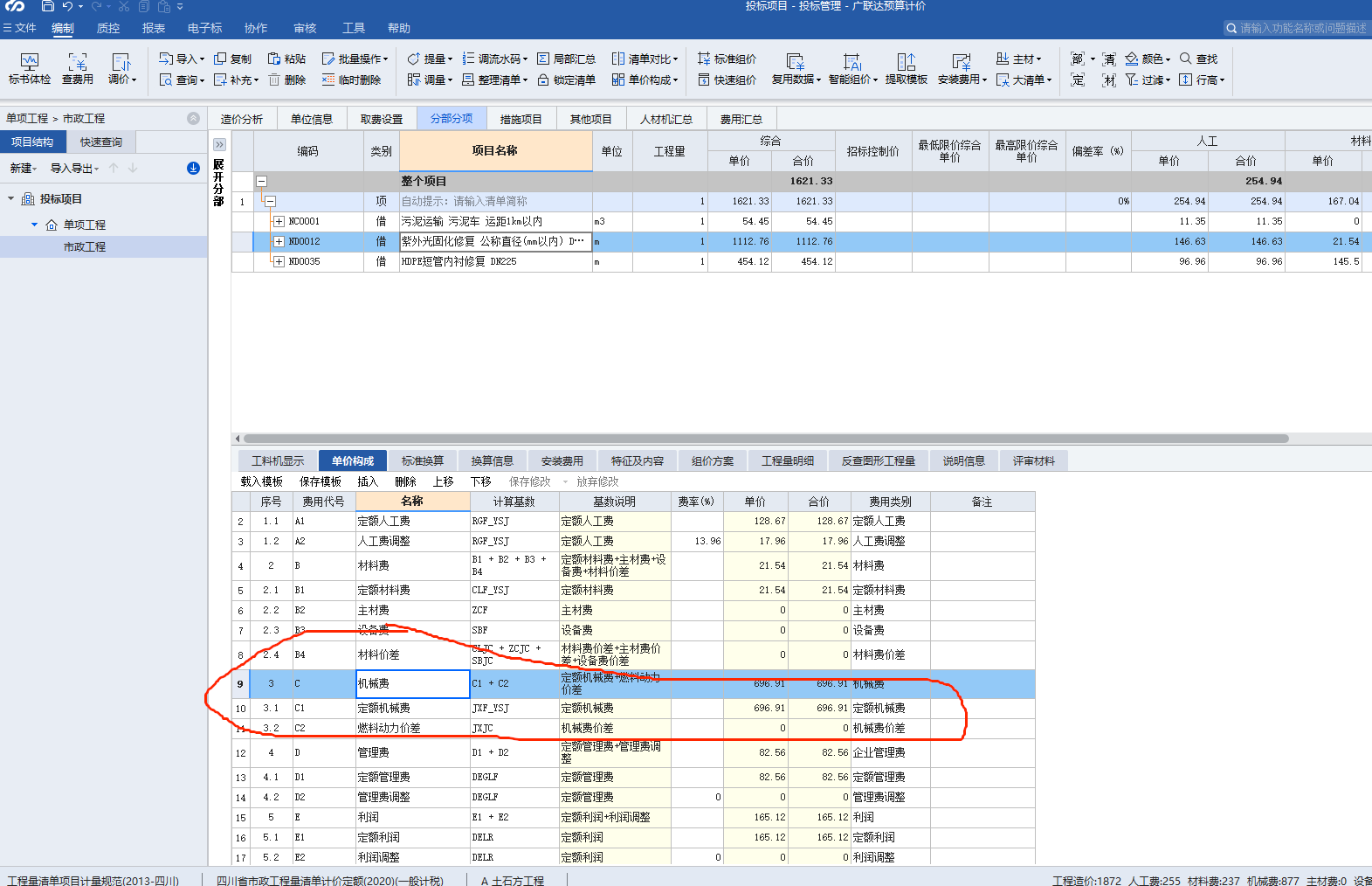Click 插入 insert in cost panel
This screenshot has height=886, width=1372.
[368, 481]
